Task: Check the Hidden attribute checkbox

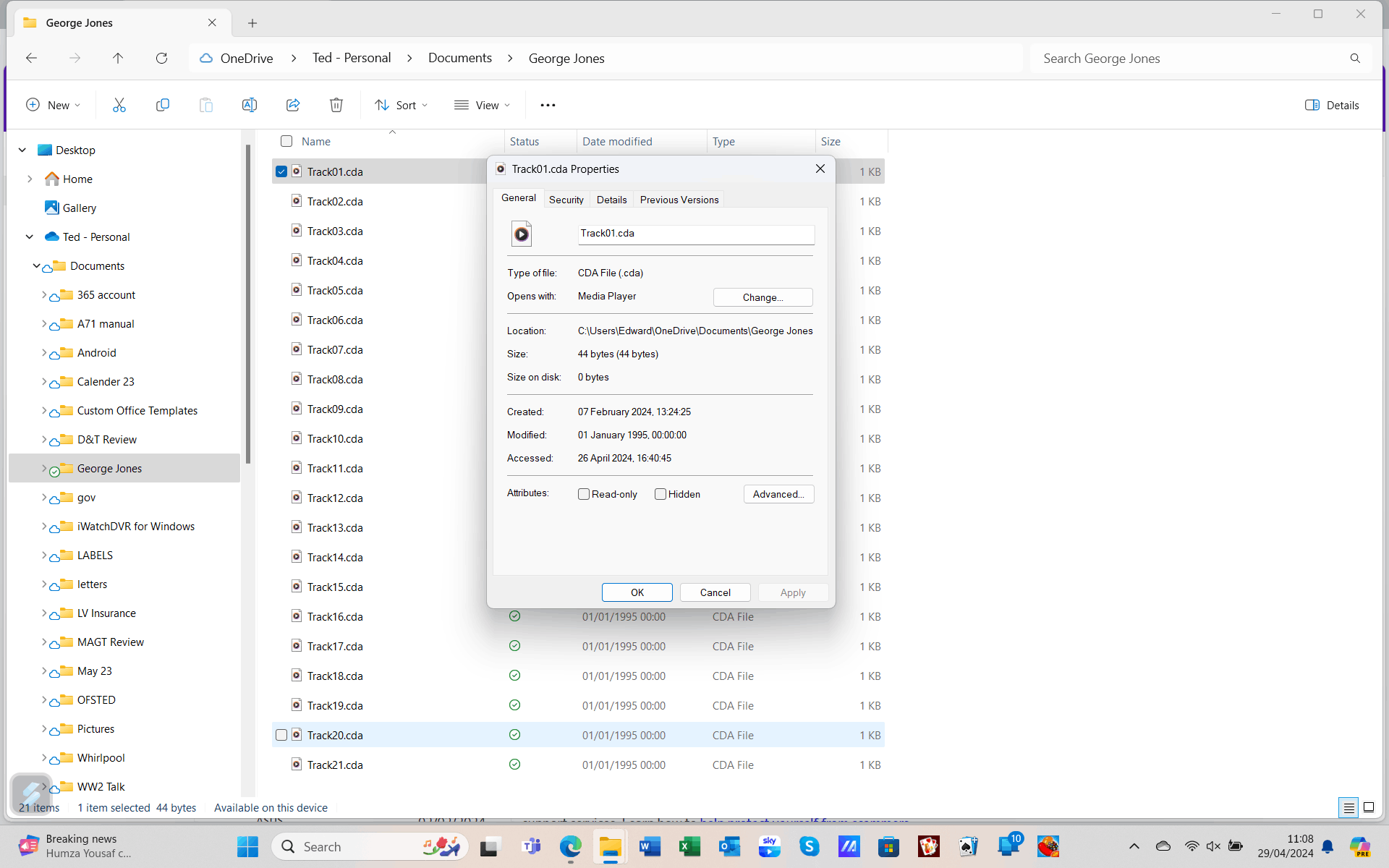Action: [660, 494]
